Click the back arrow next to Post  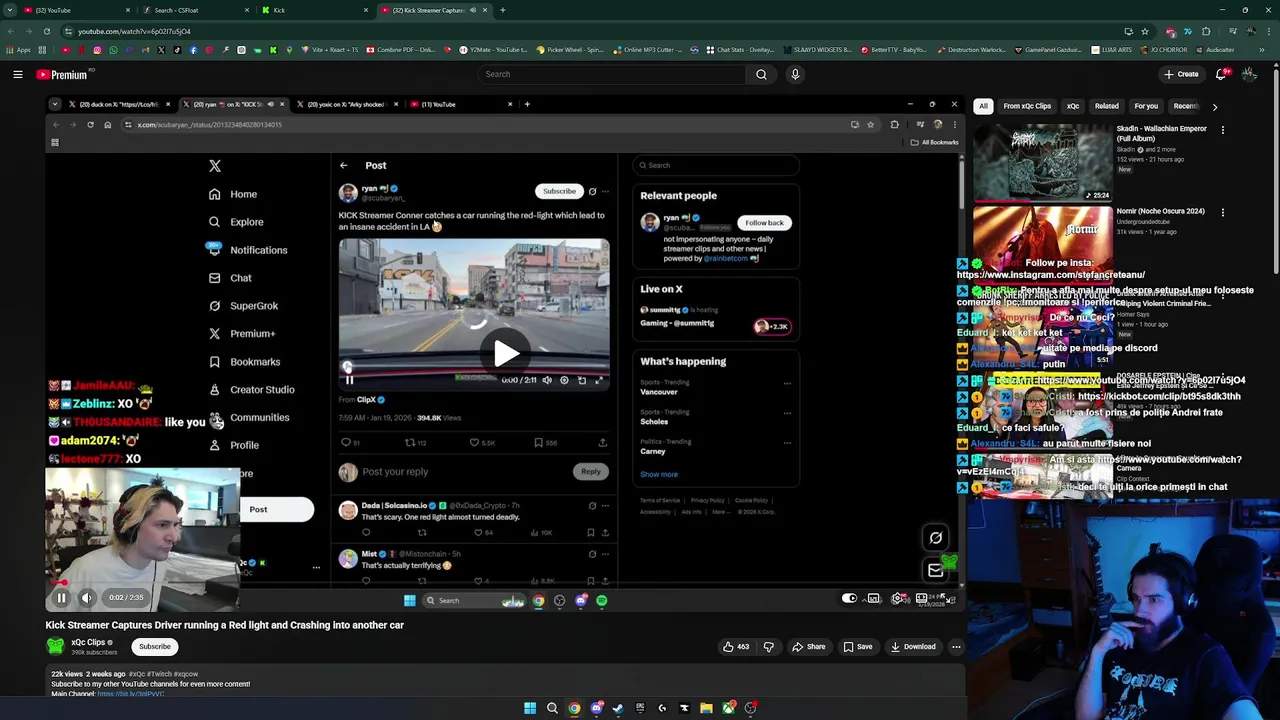click(x=343, y=166)
